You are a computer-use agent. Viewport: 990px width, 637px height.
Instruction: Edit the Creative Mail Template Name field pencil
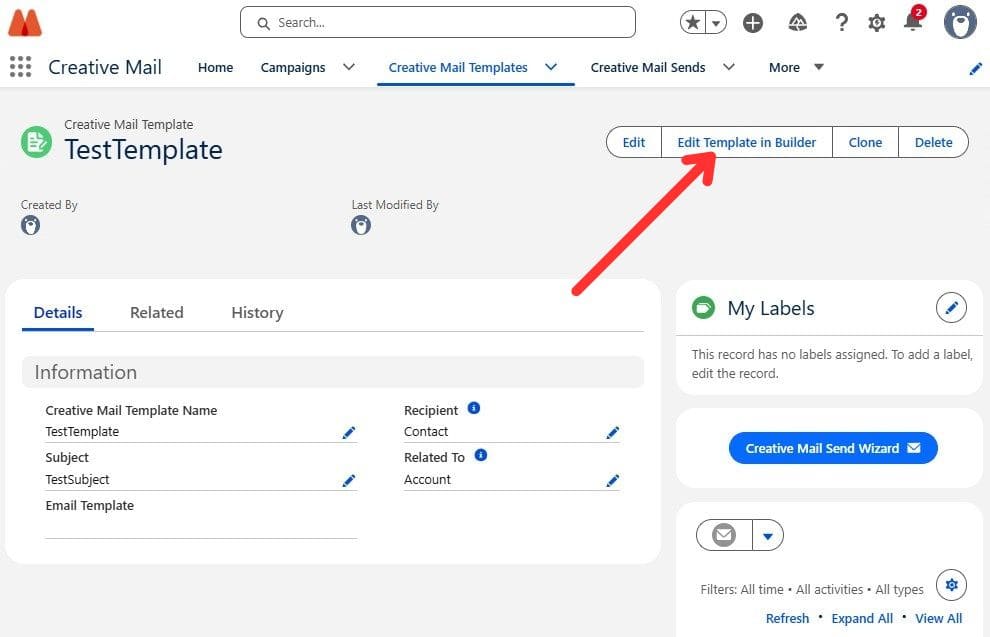[x=349, y=432]
